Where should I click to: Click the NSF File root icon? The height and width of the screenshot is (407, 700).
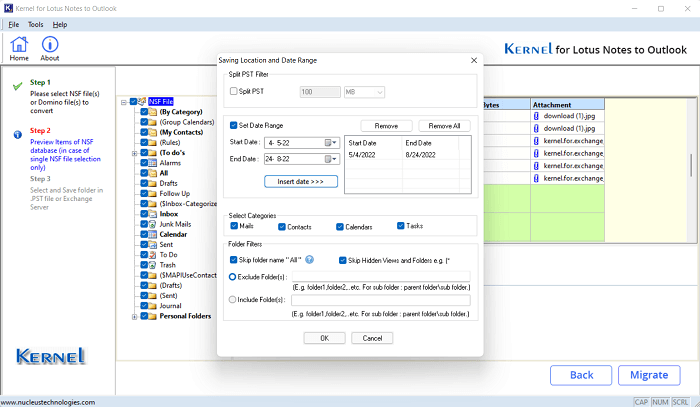click(x=142, y=102)
